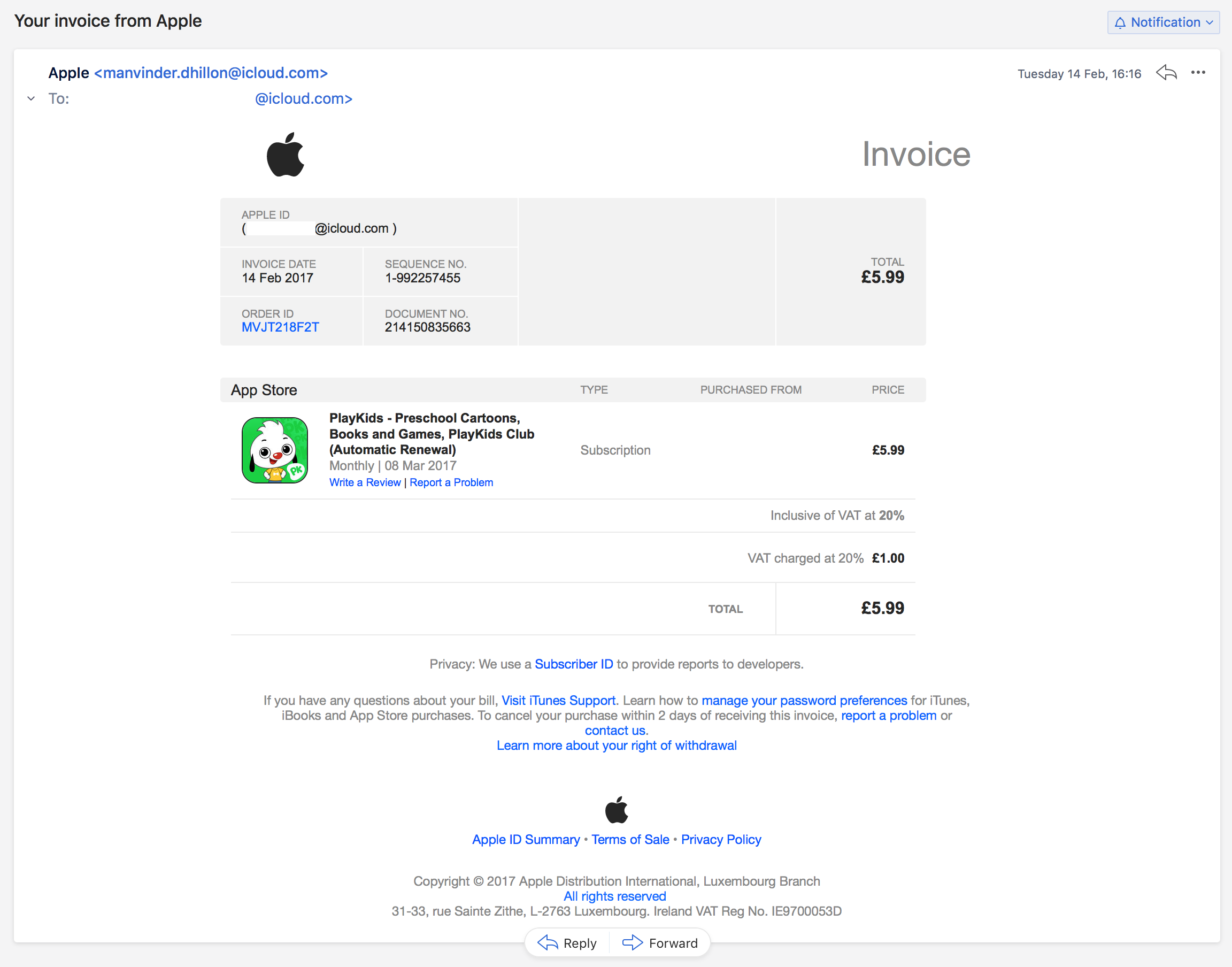Click sequence number 1-992257455

pyautogui.click(x=423, y=278)
